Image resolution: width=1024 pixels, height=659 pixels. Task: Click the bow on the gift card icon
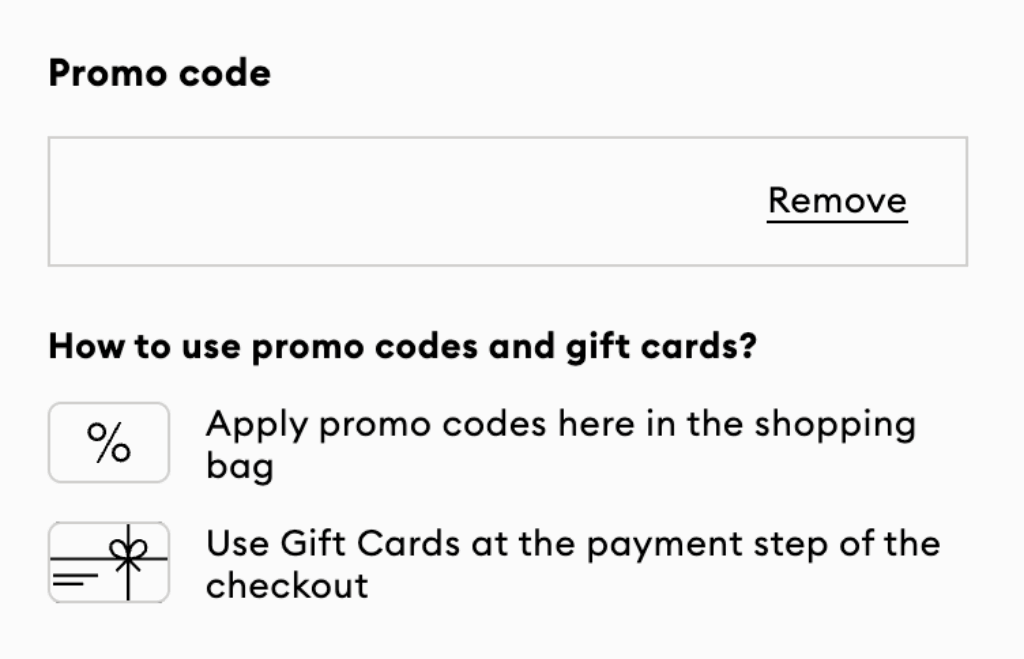[128, 549]
